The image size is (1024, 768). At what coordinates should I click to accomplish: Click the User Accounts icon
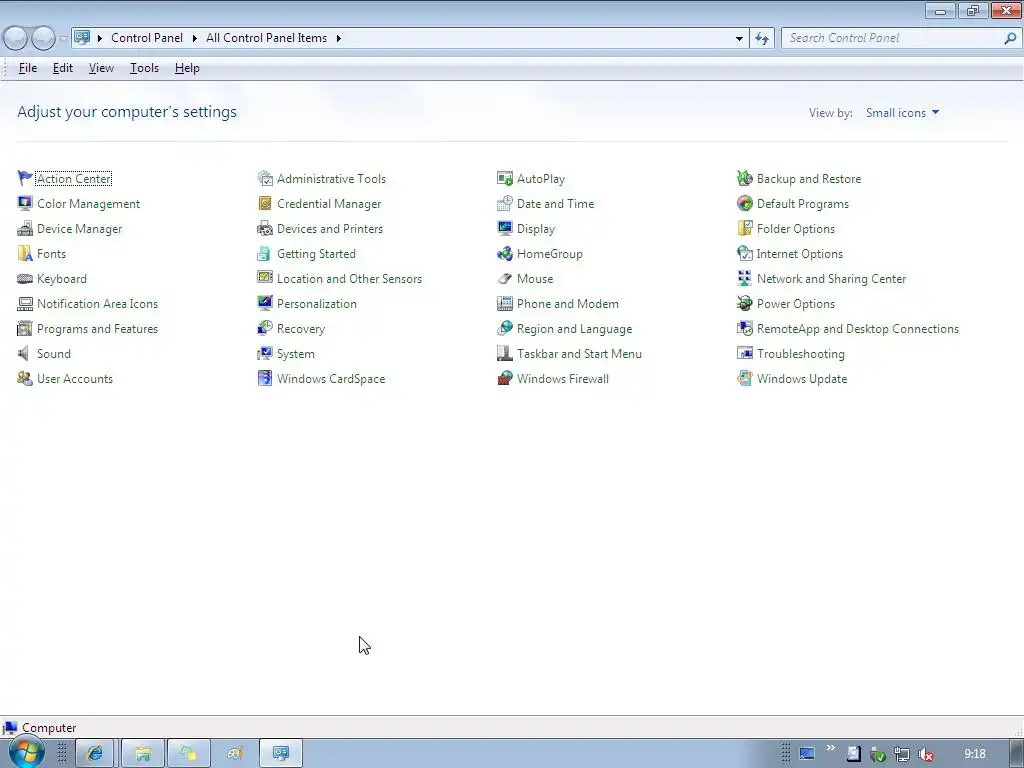coord(25,379)
